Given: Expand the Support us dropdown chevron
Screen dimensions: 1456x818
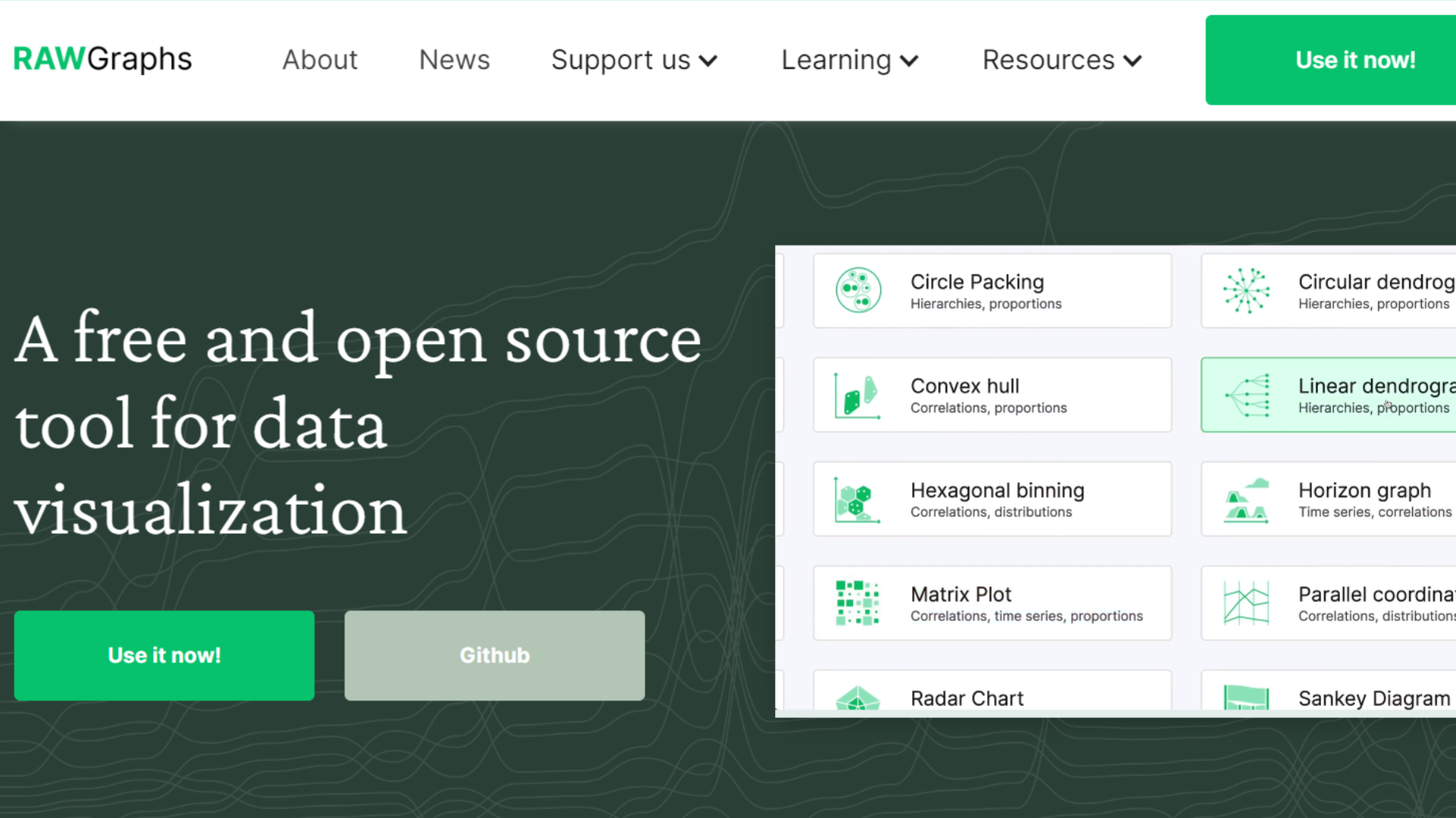Looking at the screenshot, I should (x=708, y=61).
